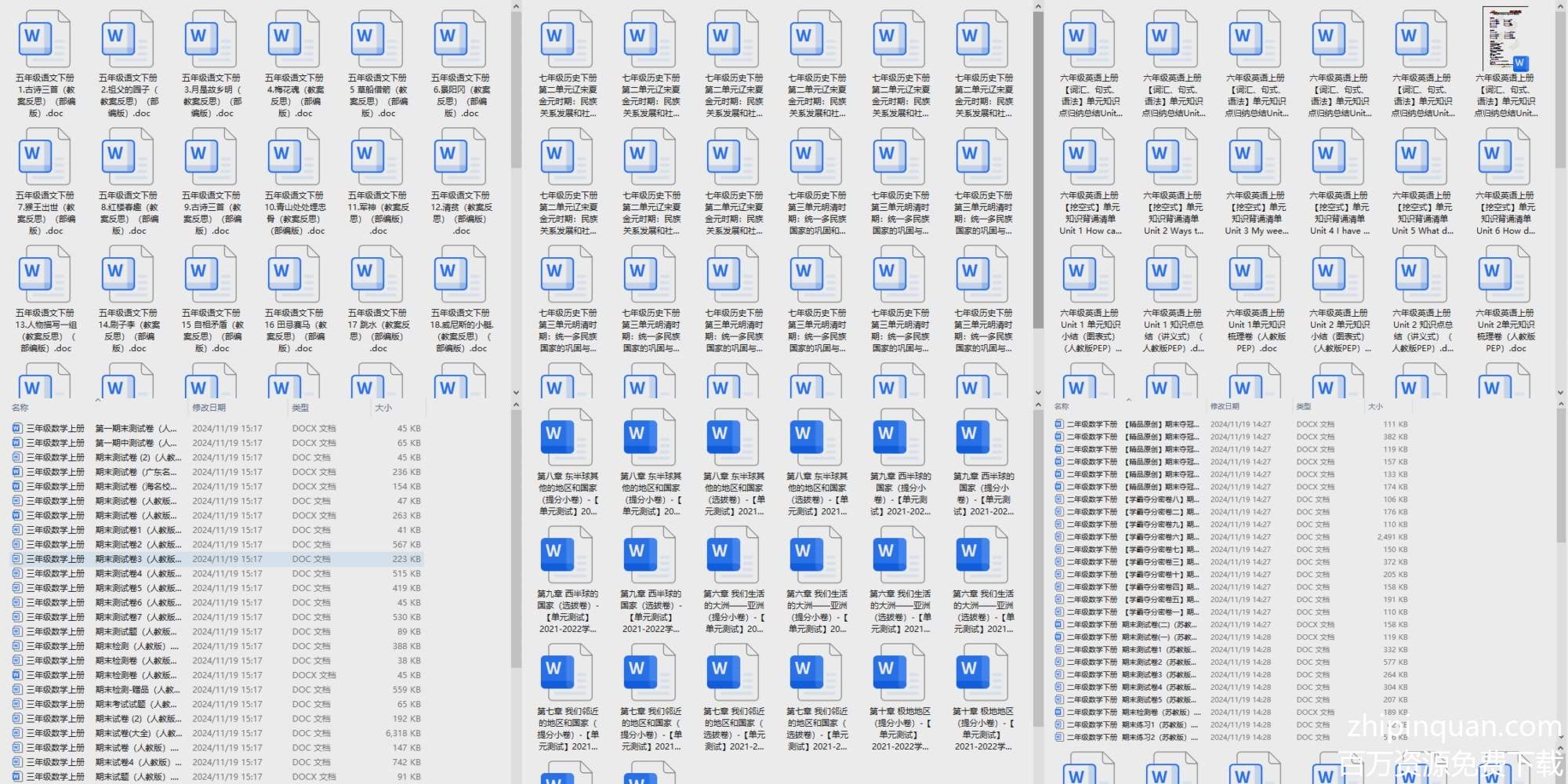The image size is (1568, 784).
Task: Select the 6,318 KB 期末试卷(大全) file row
Action: [216, 733]
